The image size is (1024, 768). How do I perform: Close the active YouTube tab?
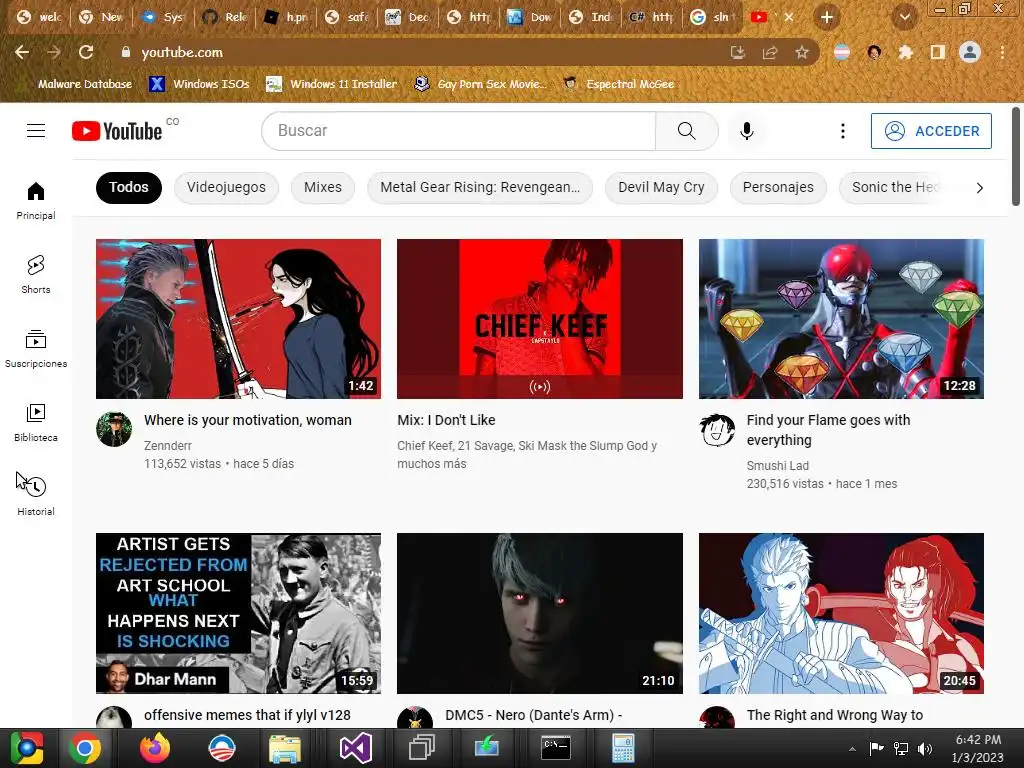point(789,17)
